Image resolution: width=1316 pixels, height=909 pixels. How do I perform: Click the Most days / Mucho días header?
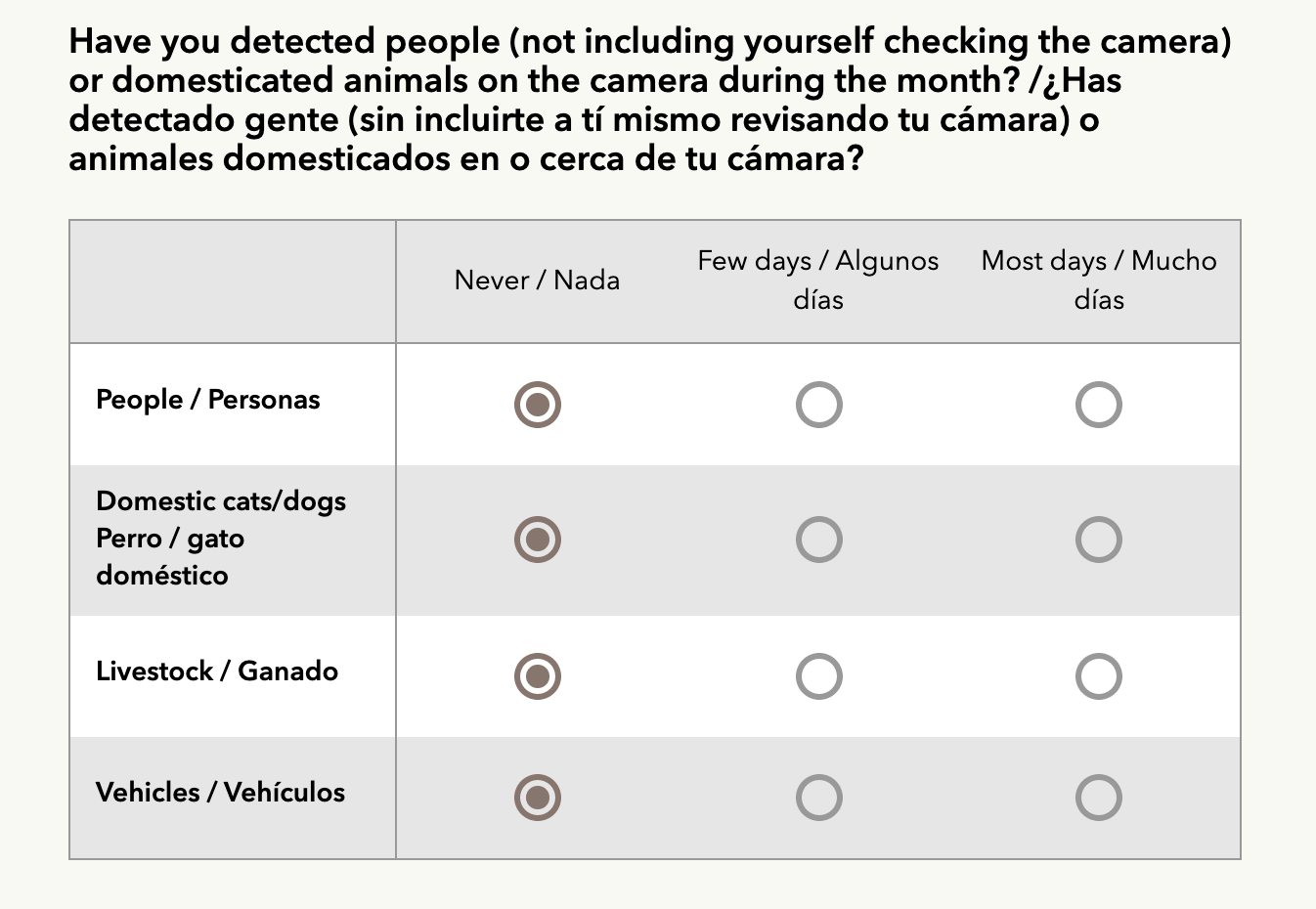[x=1099, y=281]
